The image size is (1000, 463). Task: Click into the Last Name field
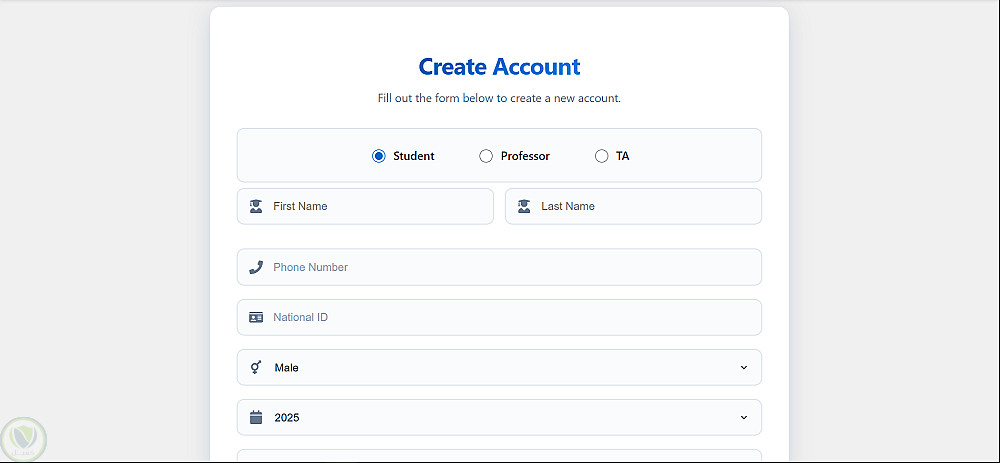click(646, 206)
